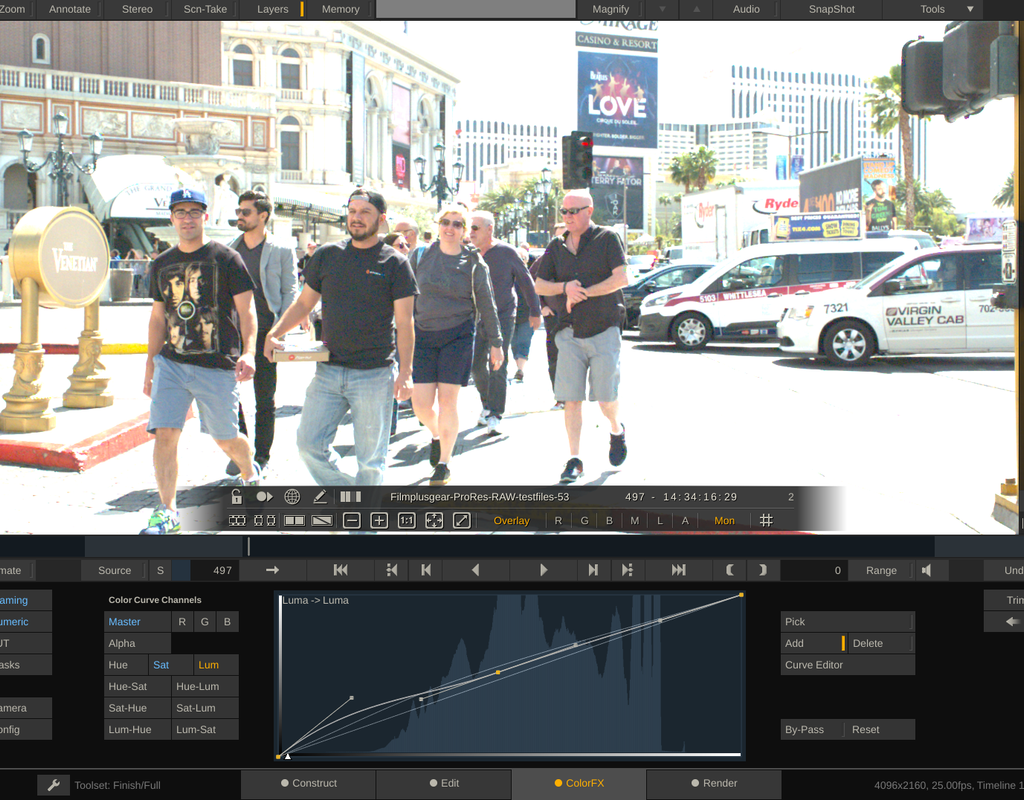1024x800 pixels.
Task: Toggle the R channel view
Action: pos(558,520)
